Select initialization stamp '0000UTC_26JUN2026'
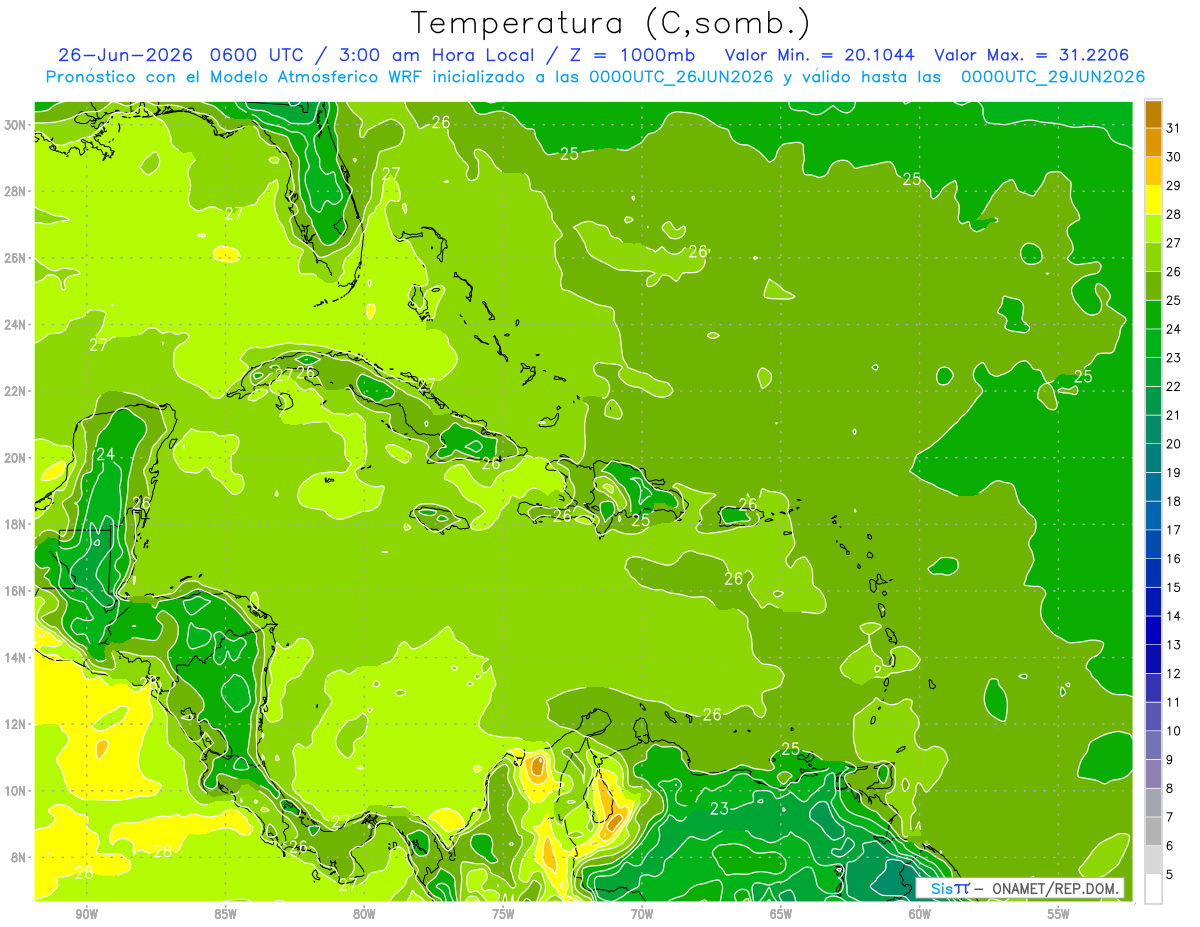The height and width of the screenshot is (927, 1200). 681,77
